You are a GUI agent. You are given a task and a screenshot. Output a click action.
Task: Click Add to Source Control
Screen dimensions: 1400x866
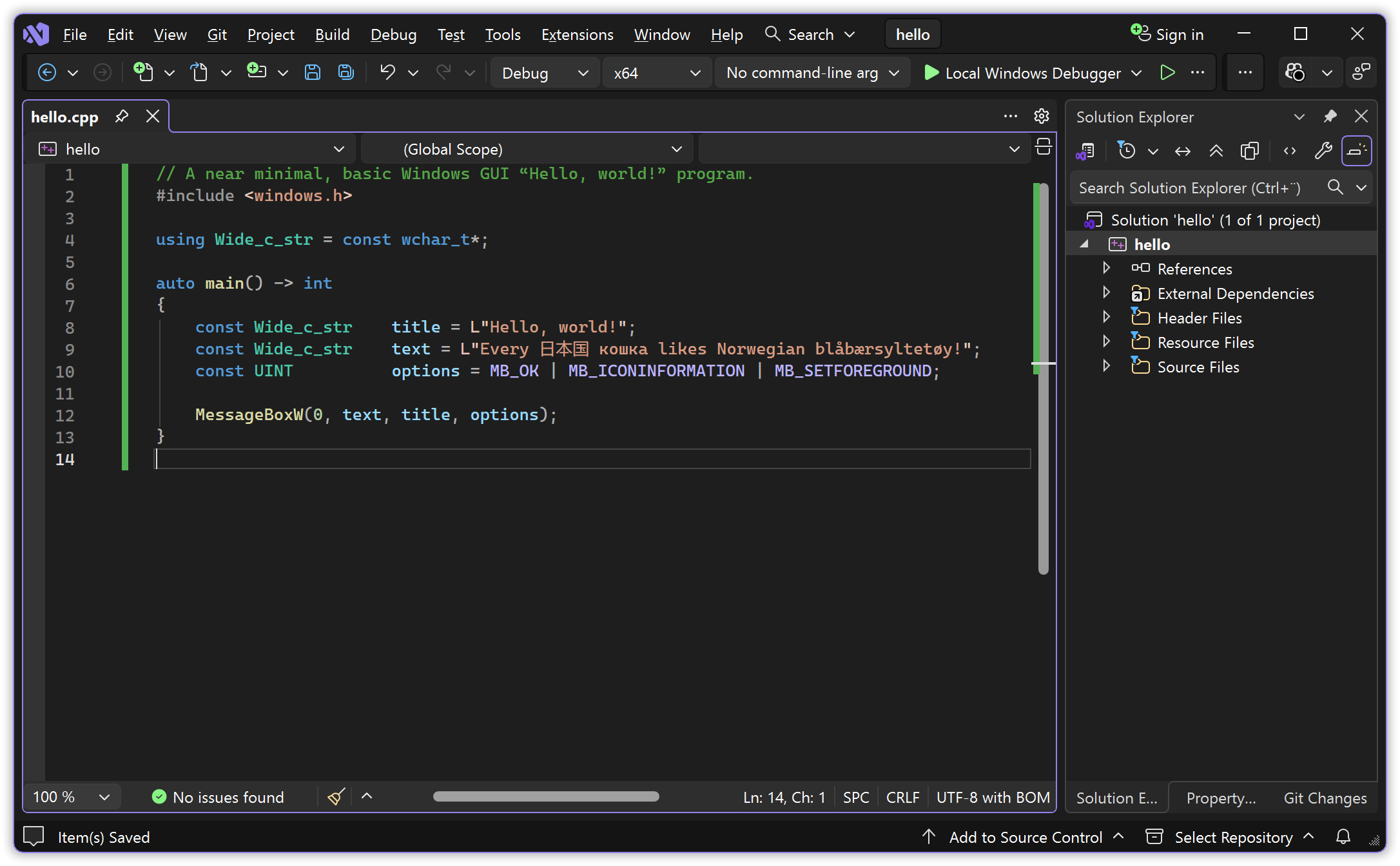pos(1025,837)
